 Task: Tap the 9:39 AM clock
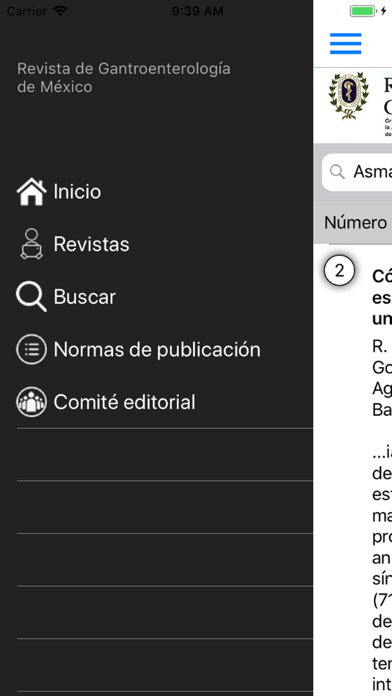197,11
